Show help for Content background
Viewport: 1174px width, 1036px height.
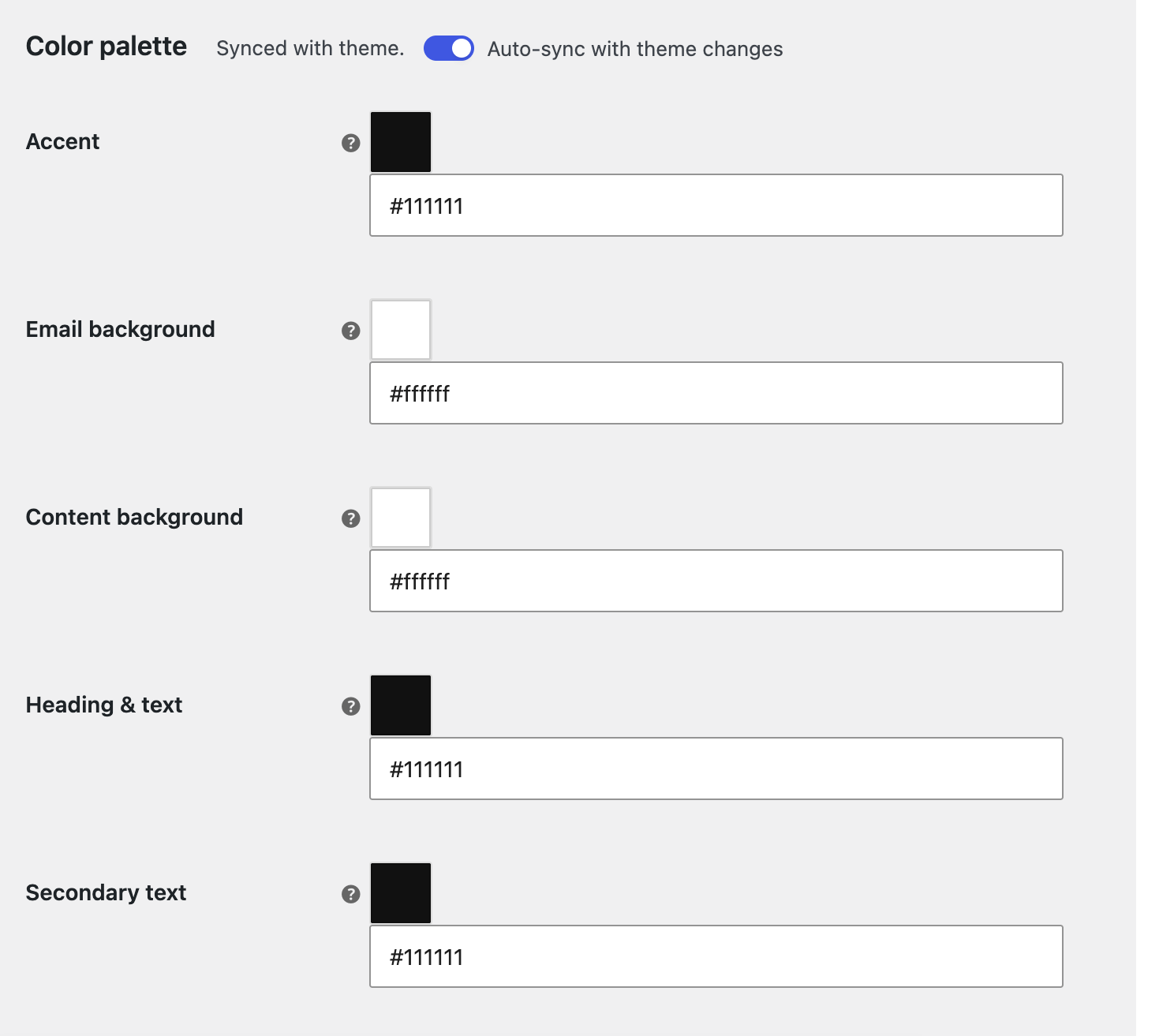click(351, 518)
